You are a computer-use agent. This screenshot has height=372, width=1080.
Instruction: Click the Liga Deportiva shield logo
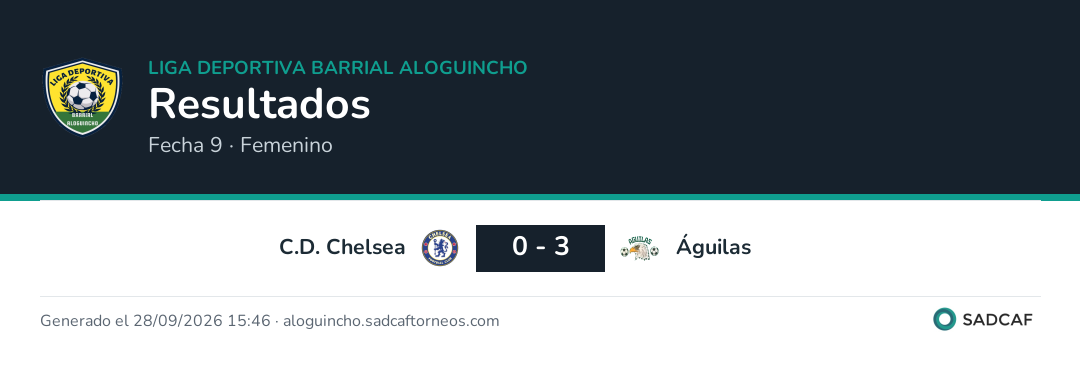tap(83, 97)
